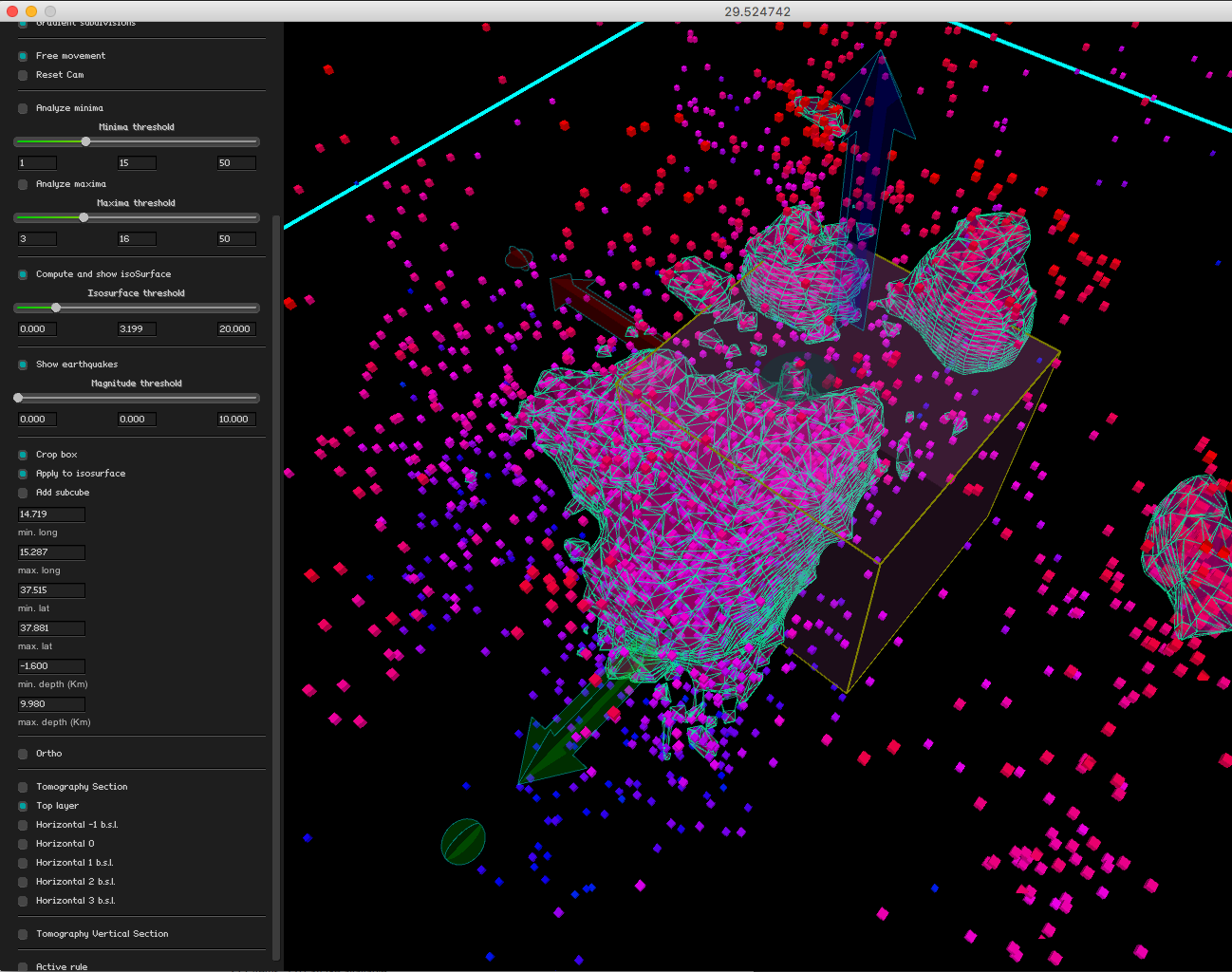The height and width of the screenshot is (972, 1232).
Task: Enable the Add subcube option
Action: coord(23,493)
